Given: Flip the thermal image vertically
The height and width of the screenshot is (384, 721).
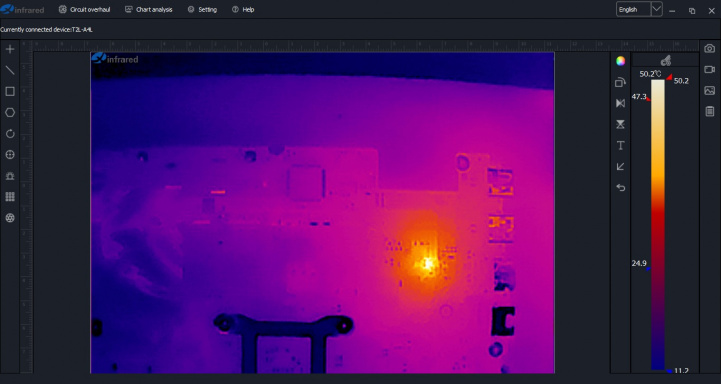Looking at the screenshot, I should (x=620, y=124).
